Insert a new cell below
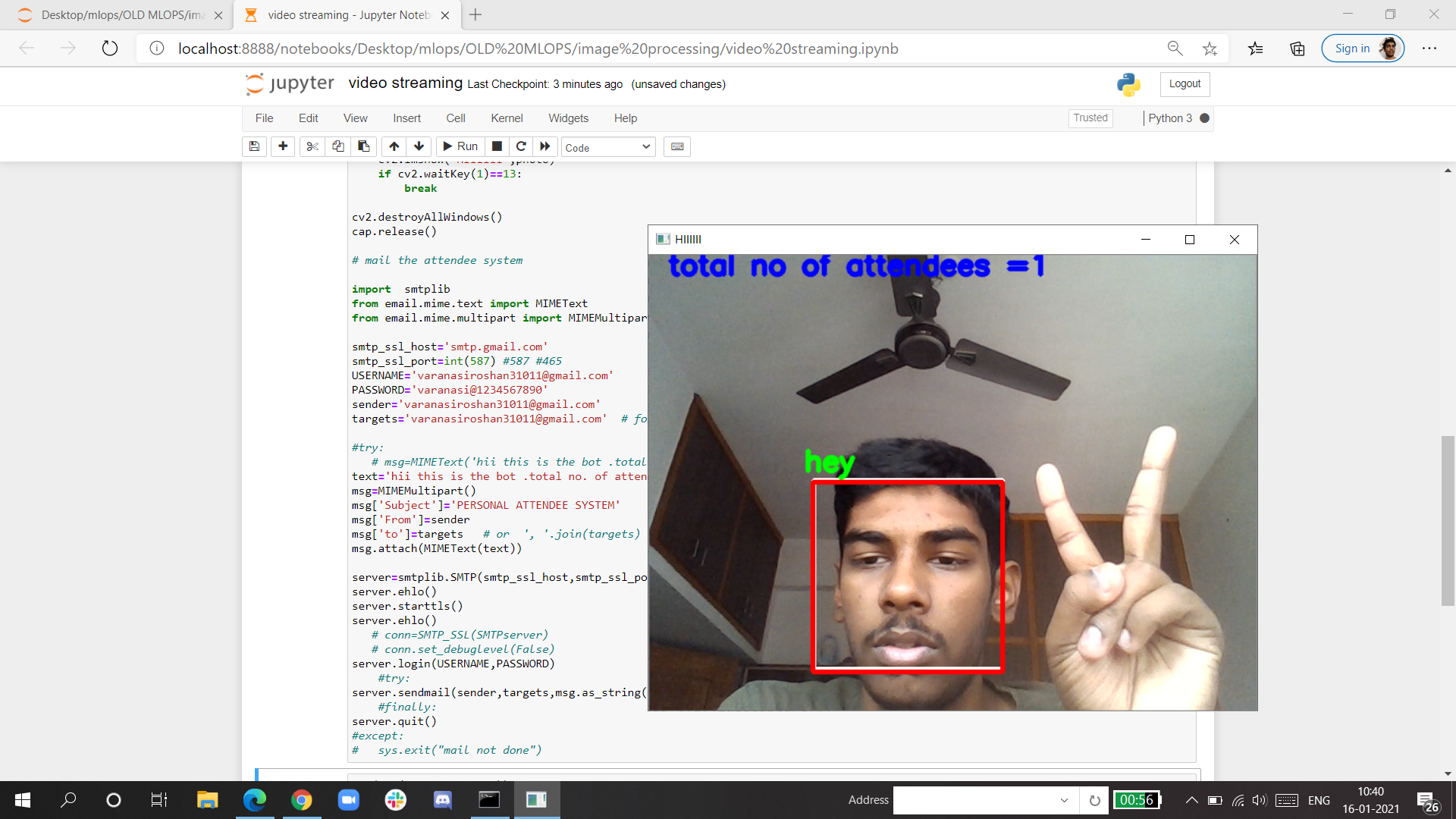 pyautogui.click(x=282, y=146)
